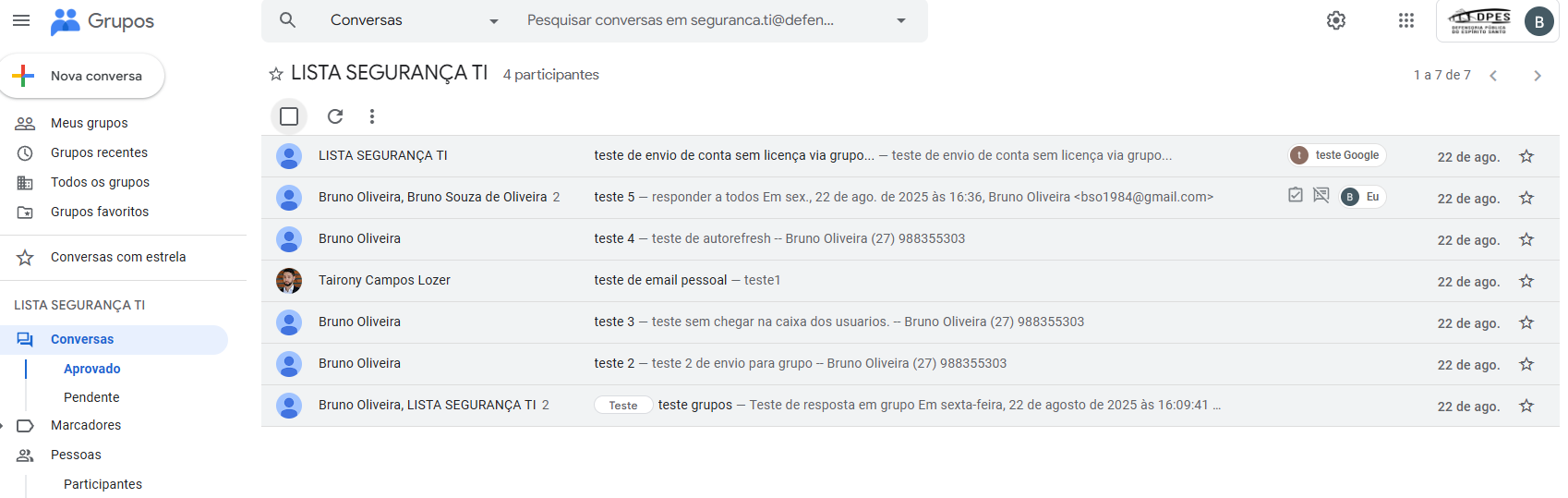The image size is (1568, 498).
Task: Open the teste 2 de envio para grupo conversation
Action: click(911, 364)
